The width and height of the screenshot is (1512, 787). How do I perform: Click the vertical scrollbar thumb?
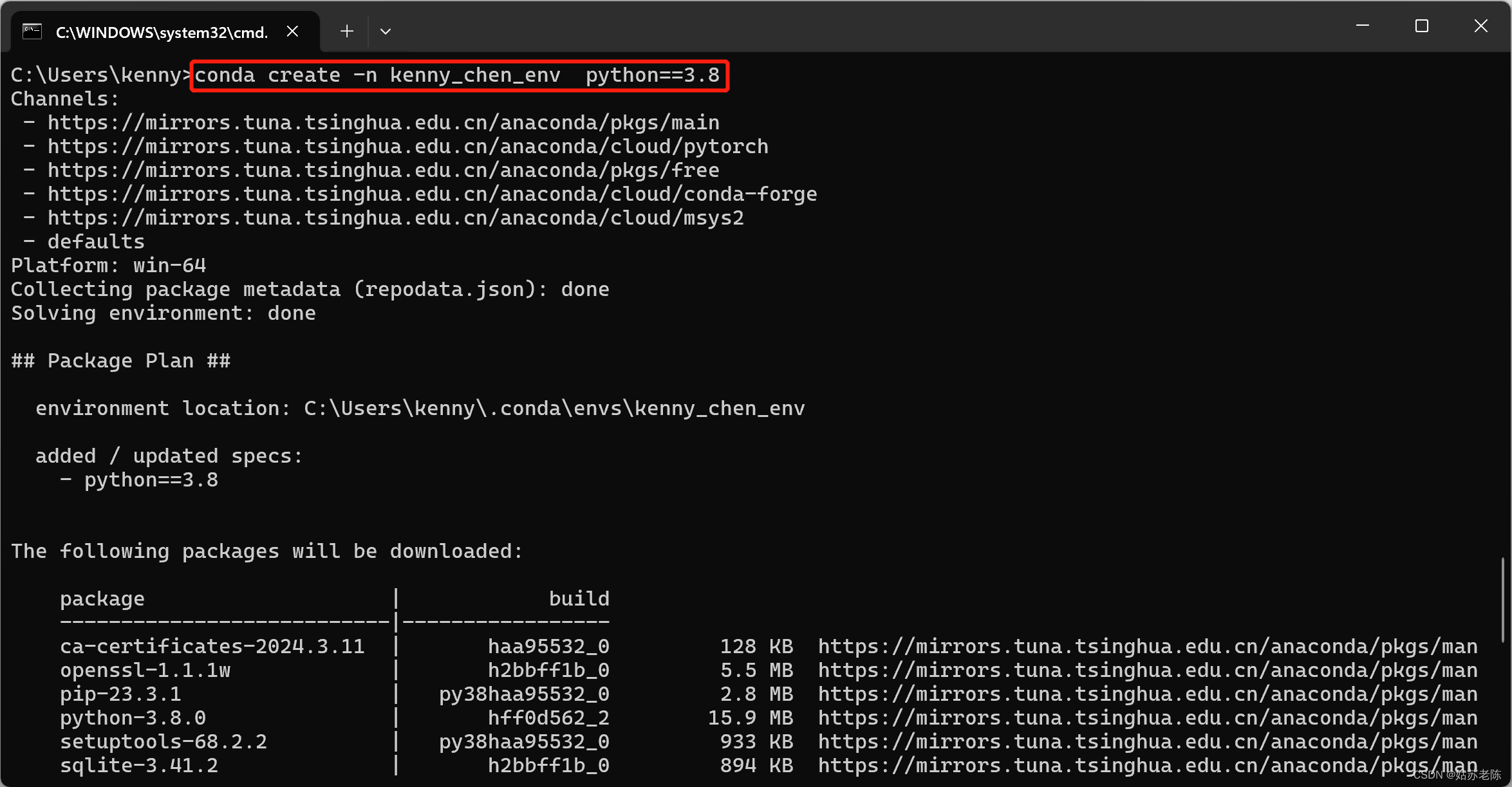coord(1502,600)
